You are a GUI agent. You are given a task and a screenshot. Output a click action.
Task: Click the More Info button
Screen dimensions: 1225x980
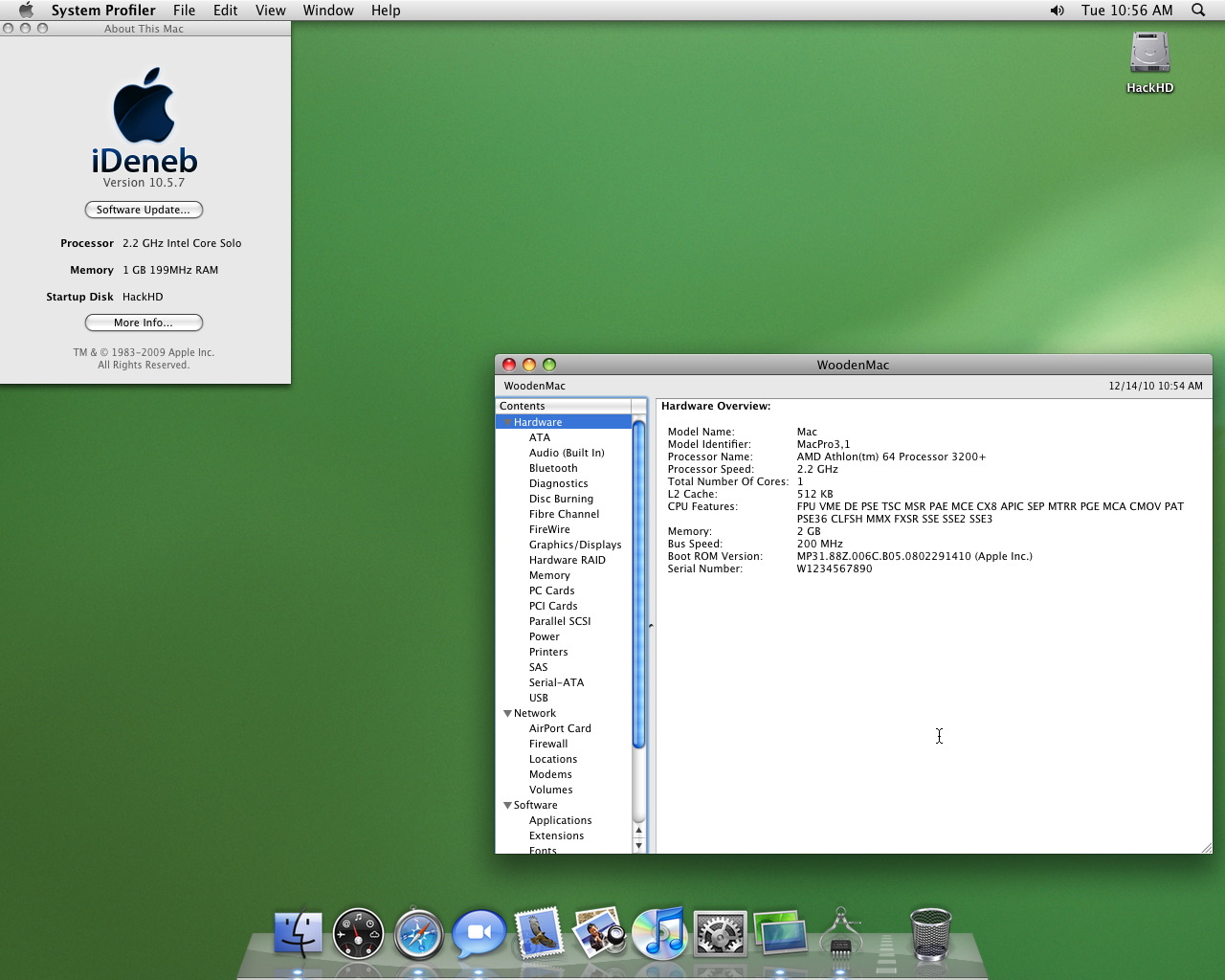pos(144,323)
